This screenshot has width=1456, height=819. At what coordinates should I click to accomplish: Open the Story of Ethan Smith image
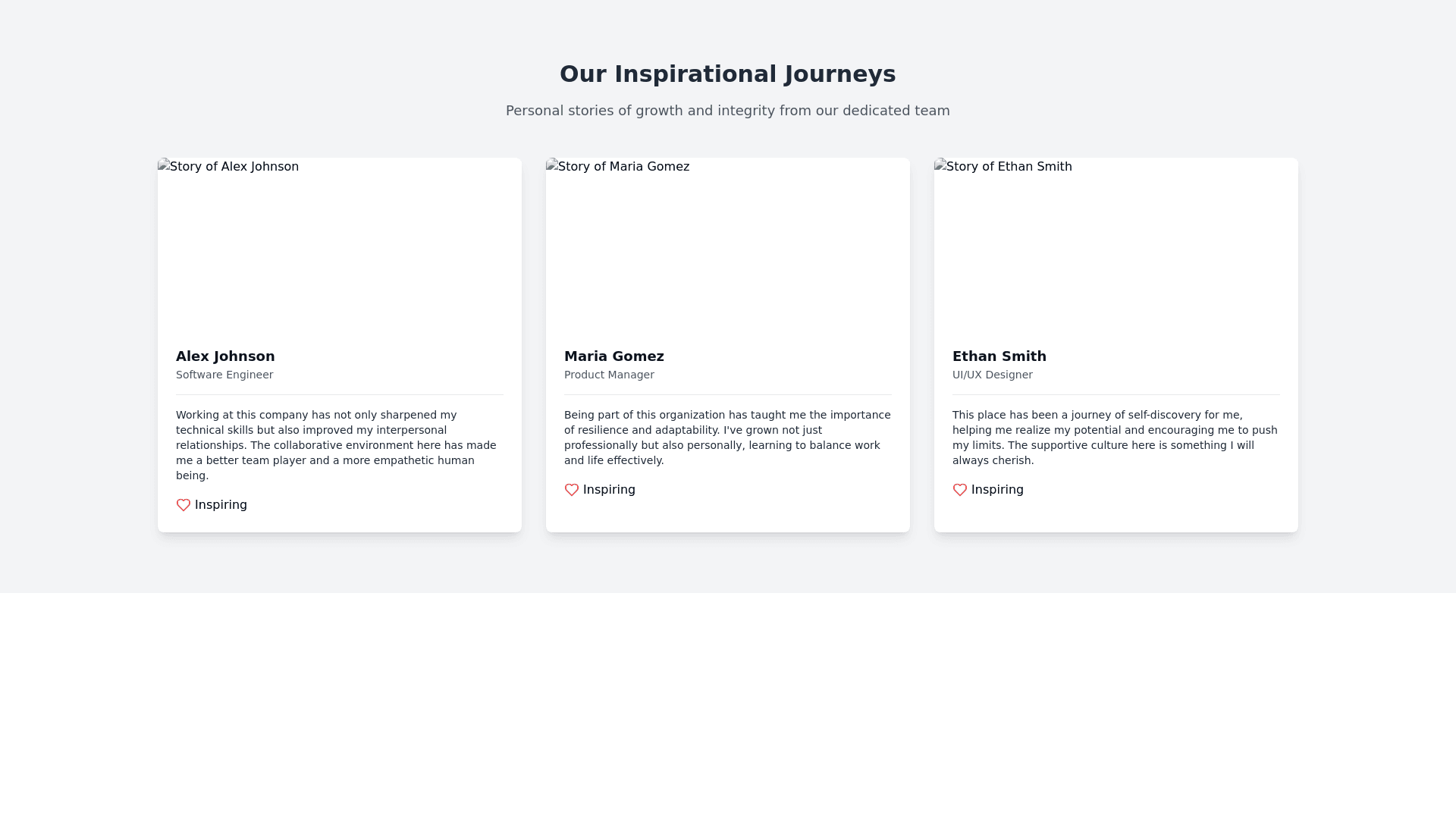point(1116,244)
